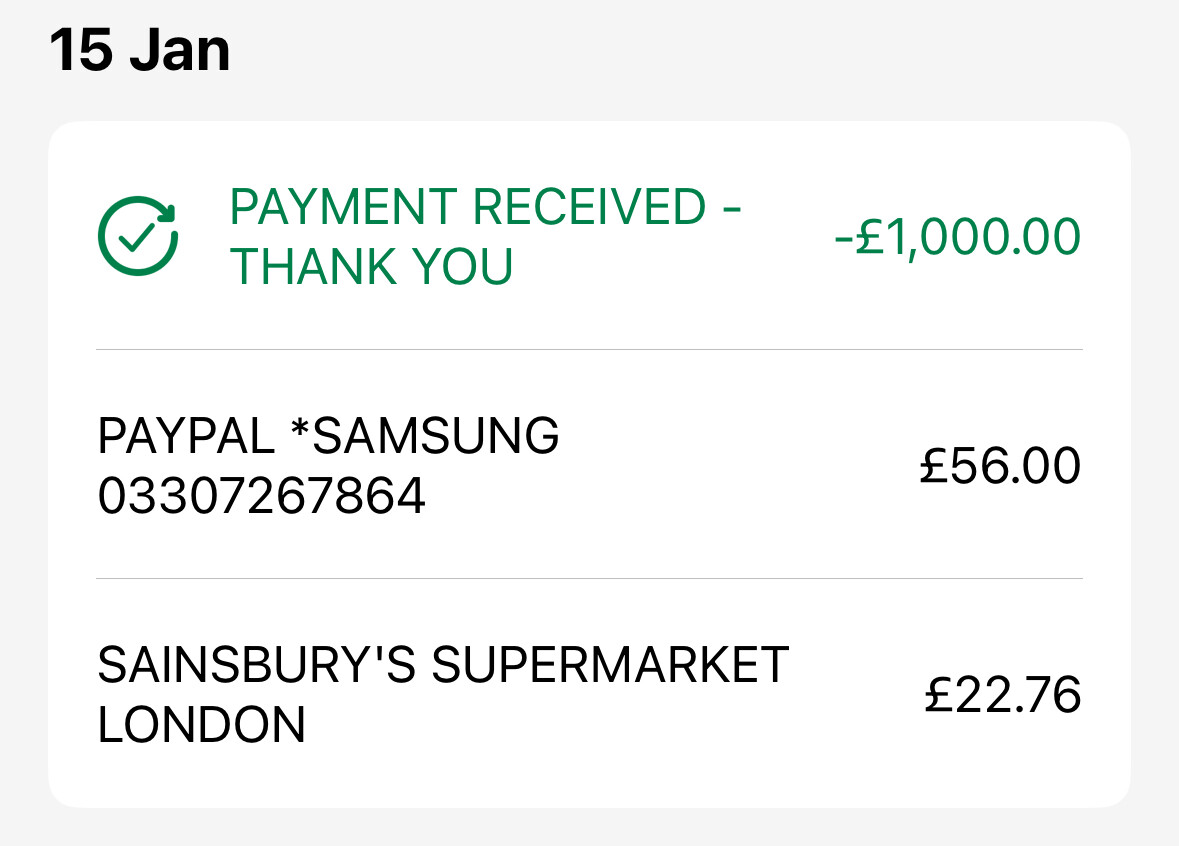Select the £22.76 transaction amount

pos(1002,694)
